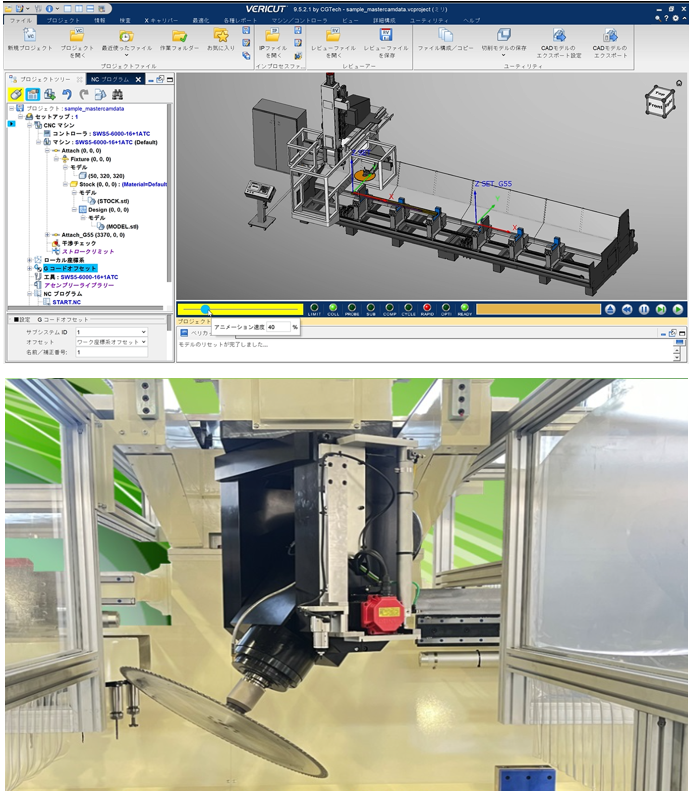Open オフセット combo box
Screen dimensions: 691x793
[x=111, y=342]
